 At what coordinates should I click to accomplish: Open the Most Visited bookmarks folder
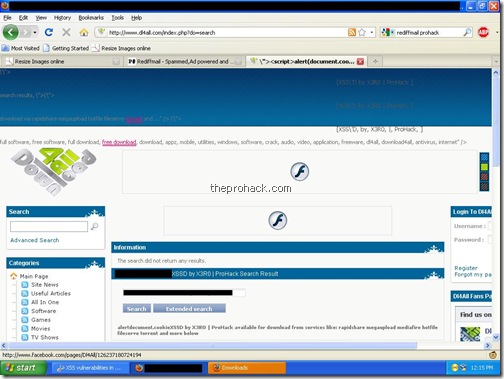pyautogui.click(x=20, y=48)
